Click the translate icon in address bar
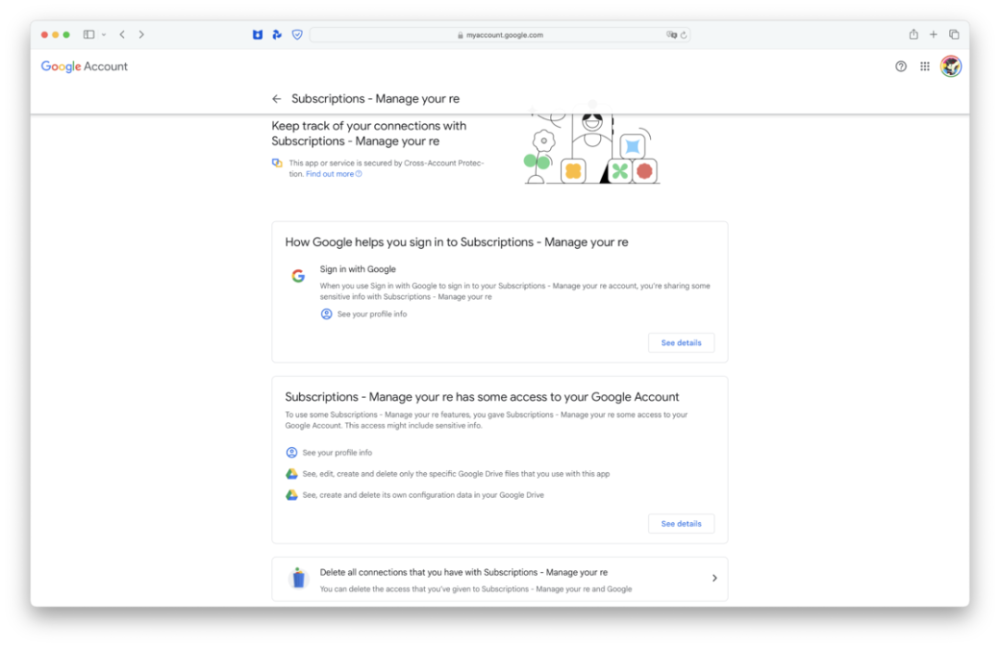Image resolution: width=1000 pixels, height=647 pixels. (672, 35)
